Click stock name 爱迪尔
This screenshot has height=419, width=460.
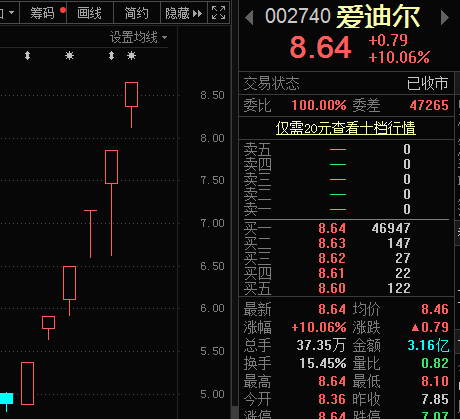[378, 17]
